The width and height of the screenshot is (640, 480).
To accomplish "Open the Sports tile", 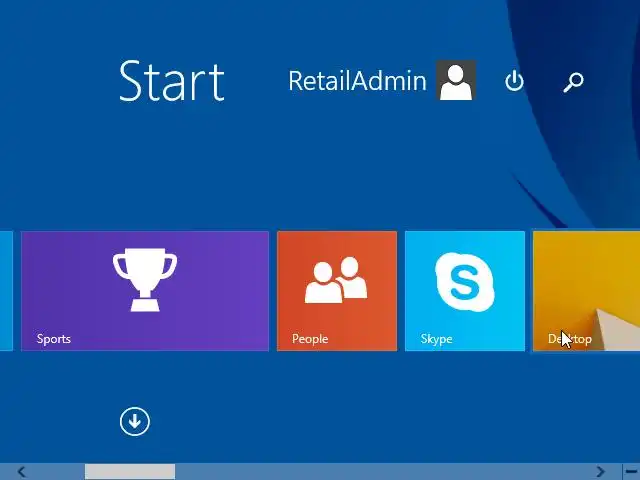I will tap(145, 291).
